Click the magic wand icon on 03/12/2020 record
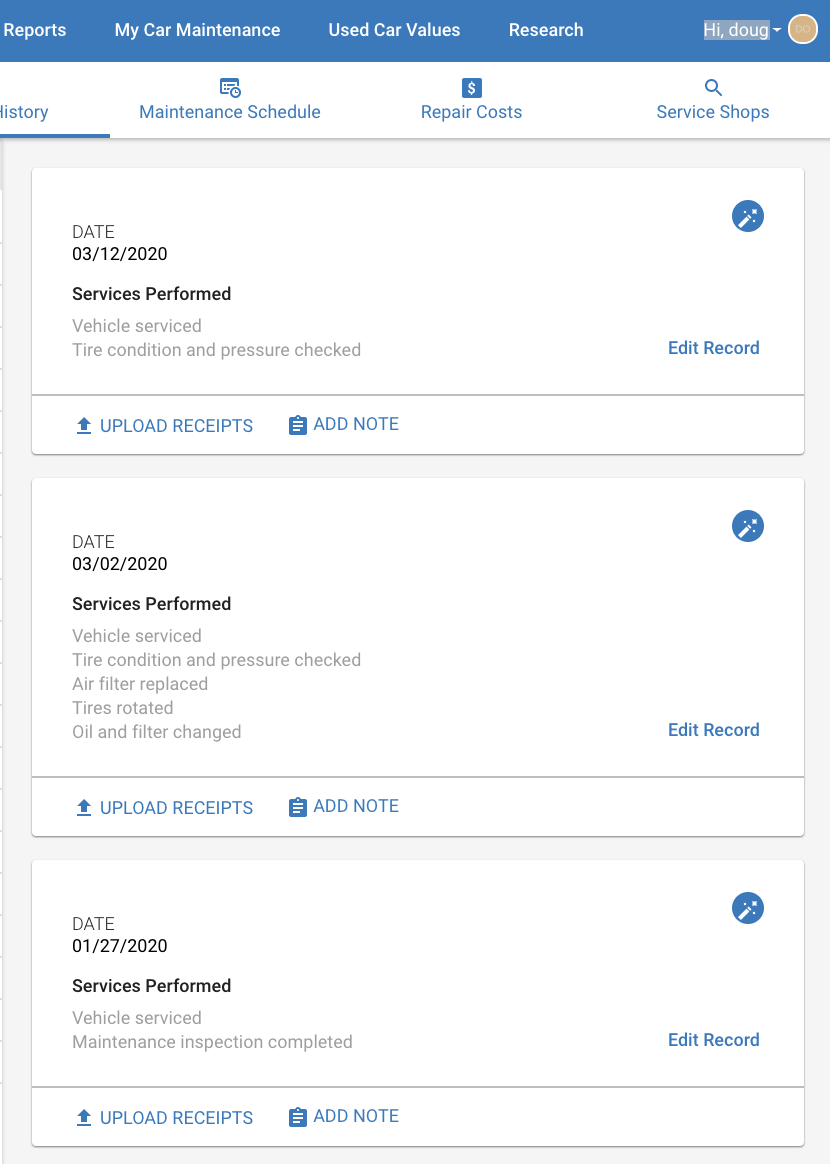Screen dimensions: 830x1164 click(748, 216)
